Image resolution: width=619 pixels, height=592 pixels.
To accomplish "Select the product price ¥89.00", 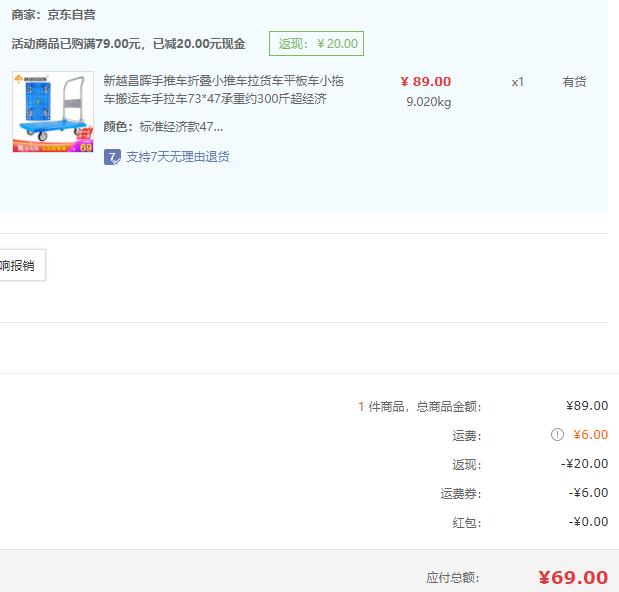I will click(426, 82).
